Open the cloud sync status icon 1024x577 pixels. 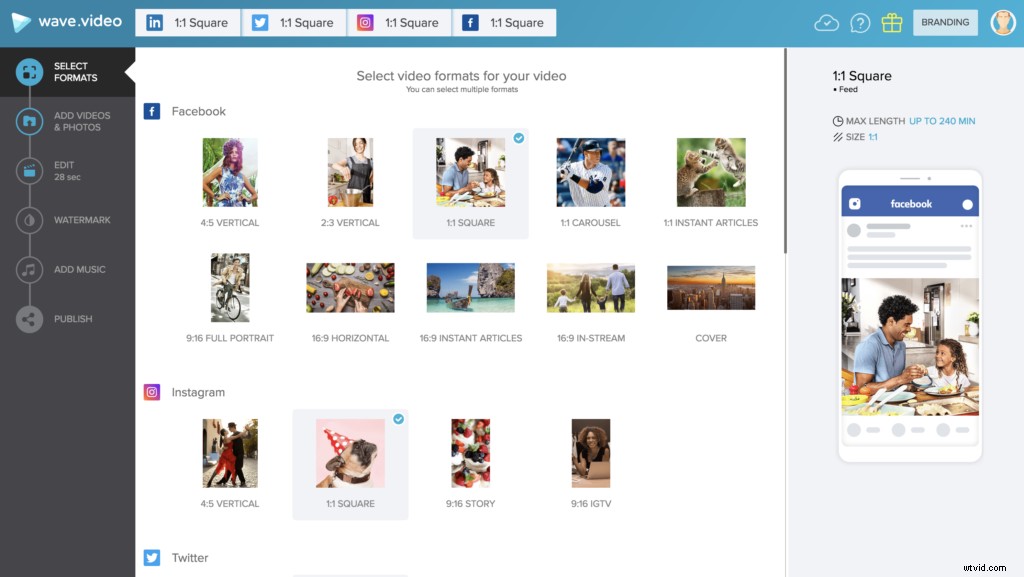(826, 22)
